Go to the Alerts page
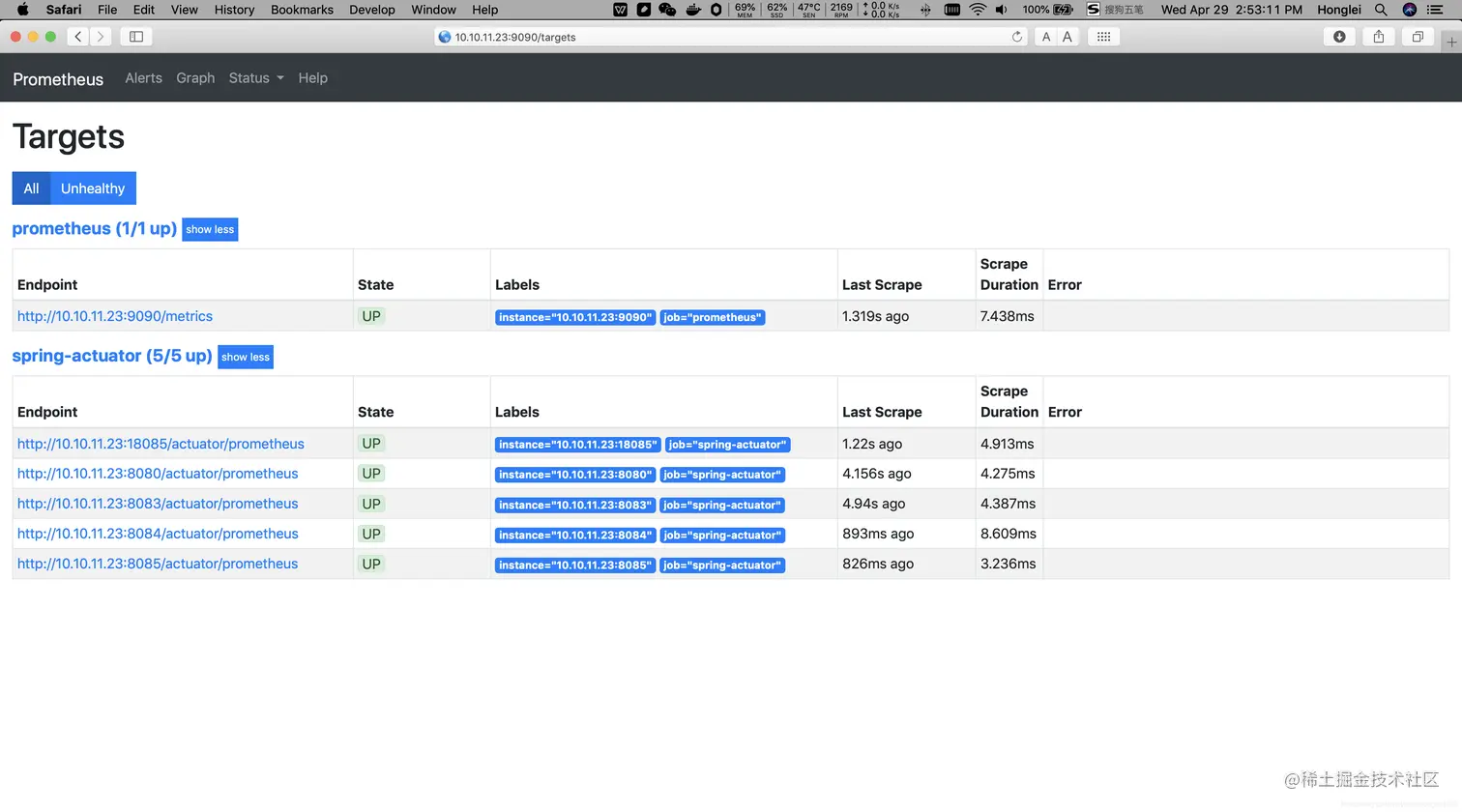 [143, 78]
